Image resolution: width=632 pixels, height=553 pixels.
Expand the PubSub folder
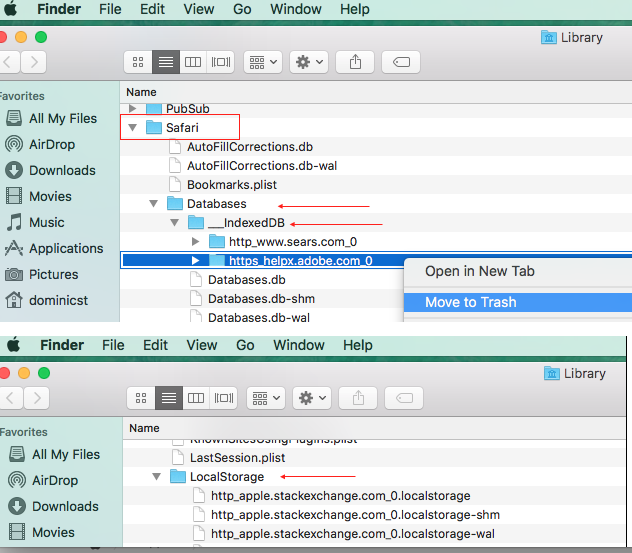(132, 108)
